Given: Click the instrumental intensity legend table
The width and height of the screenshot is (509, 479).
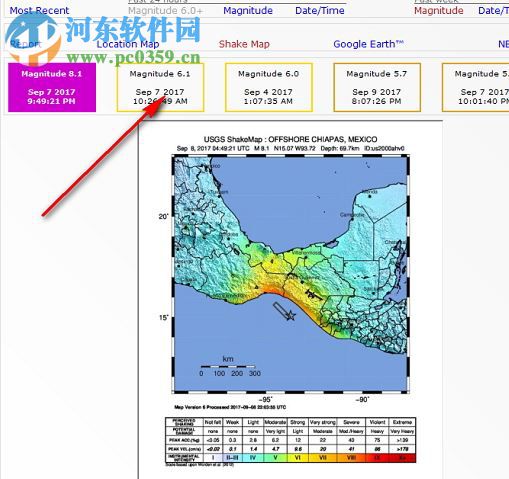Looking at the screenshot, I should pyautogui.click(x=290, y=440).
